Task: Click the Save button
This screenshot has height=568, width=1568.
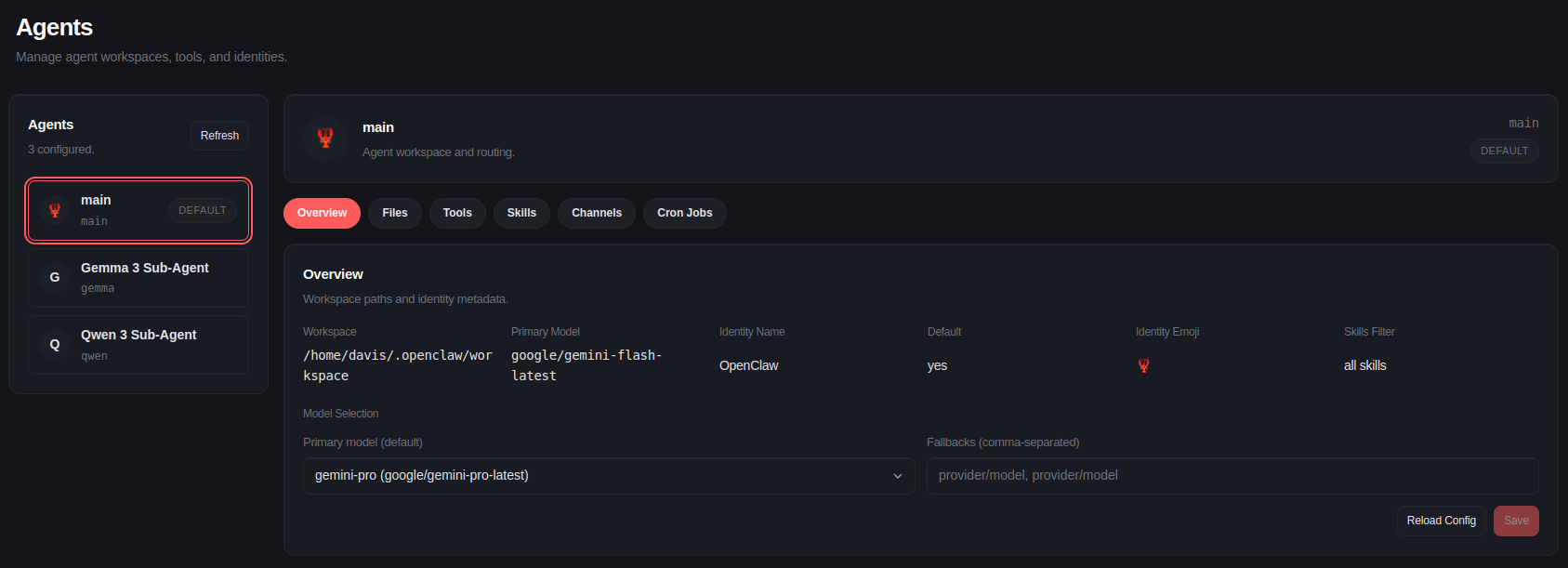Action: pyautogui.click(x=1515, y=521)
